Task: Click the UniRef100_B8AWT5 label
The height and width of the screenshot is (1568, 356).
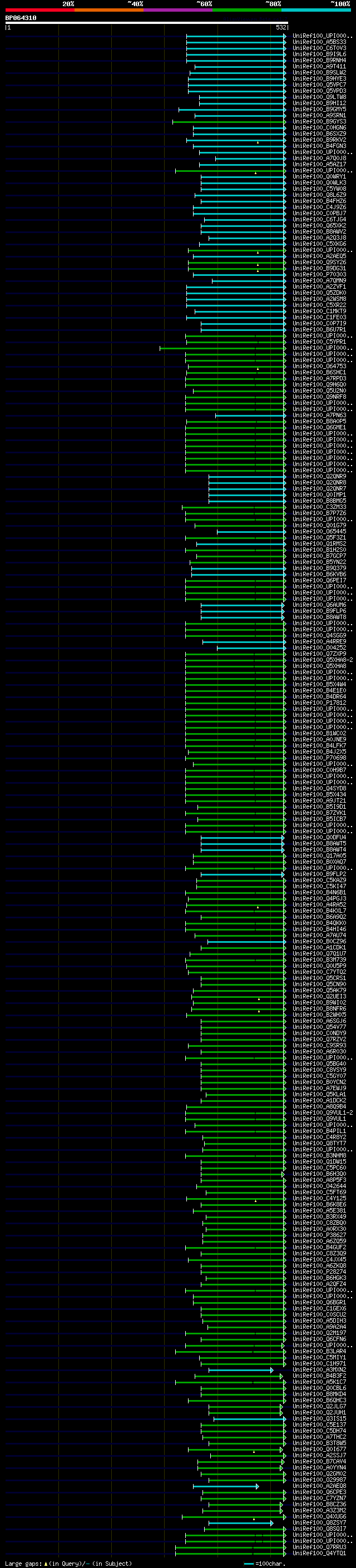Action: click(x=319, y=844)
